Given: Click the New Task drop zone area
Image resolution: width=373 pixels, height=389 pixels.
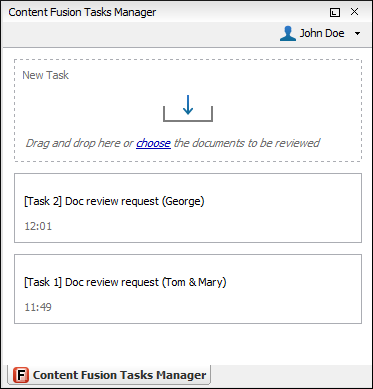Looking at the screenshot, I should [188, 111].
